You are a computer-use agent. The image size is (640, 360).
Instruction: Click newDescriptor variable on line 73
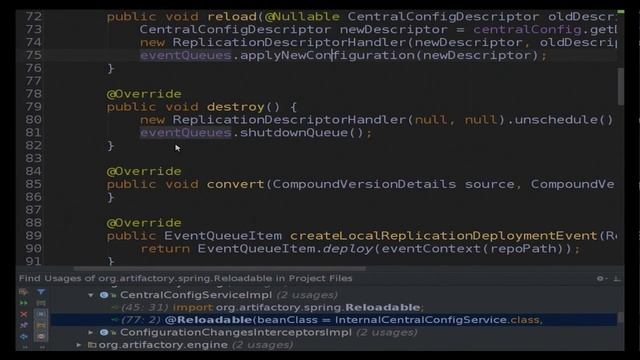393,29
